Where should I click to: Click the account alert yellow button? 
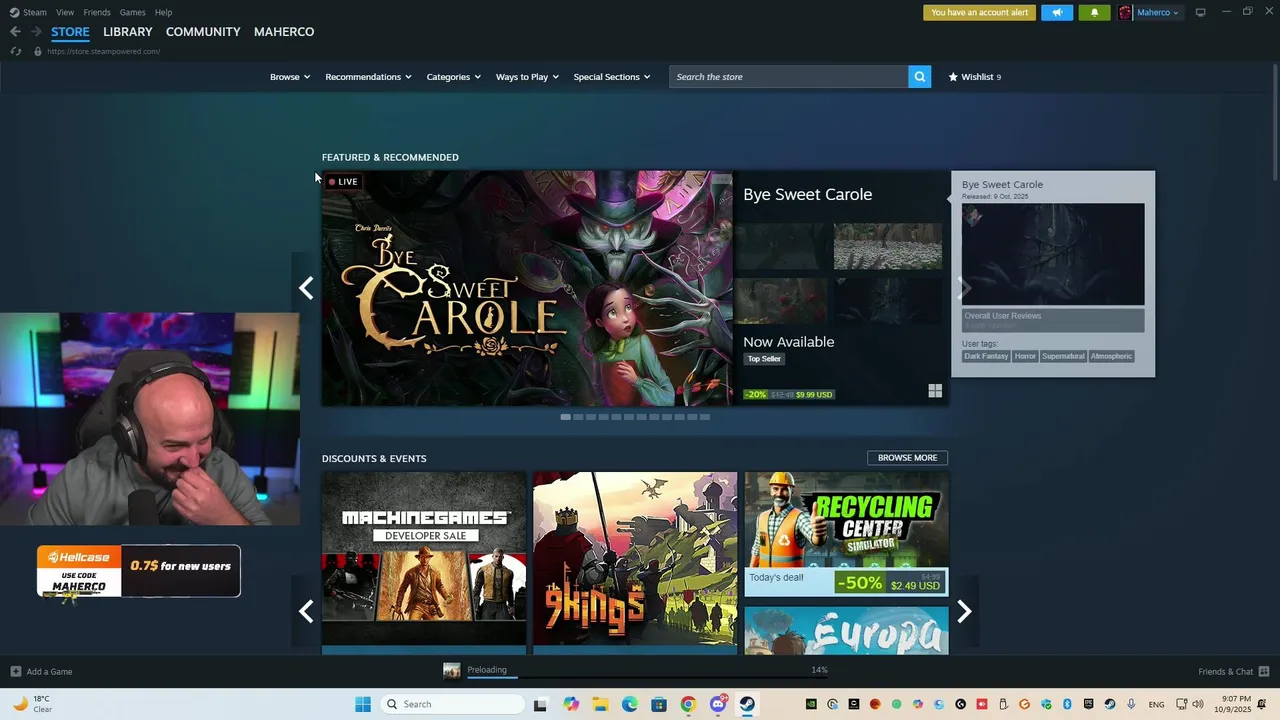pyautogui.click(x=979, y=13)
